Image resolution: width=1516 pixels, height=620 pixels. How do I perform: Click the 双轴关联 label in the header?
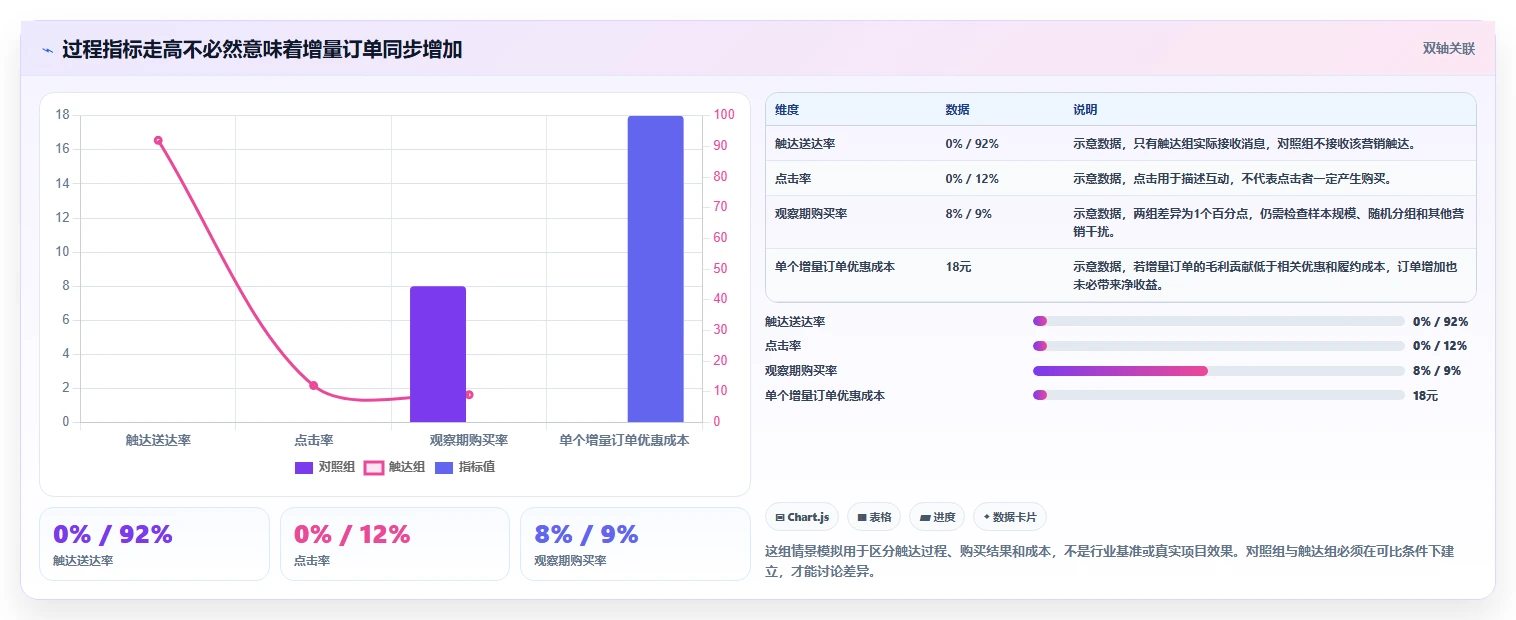pyautogui.click(x=1449, y=48)
